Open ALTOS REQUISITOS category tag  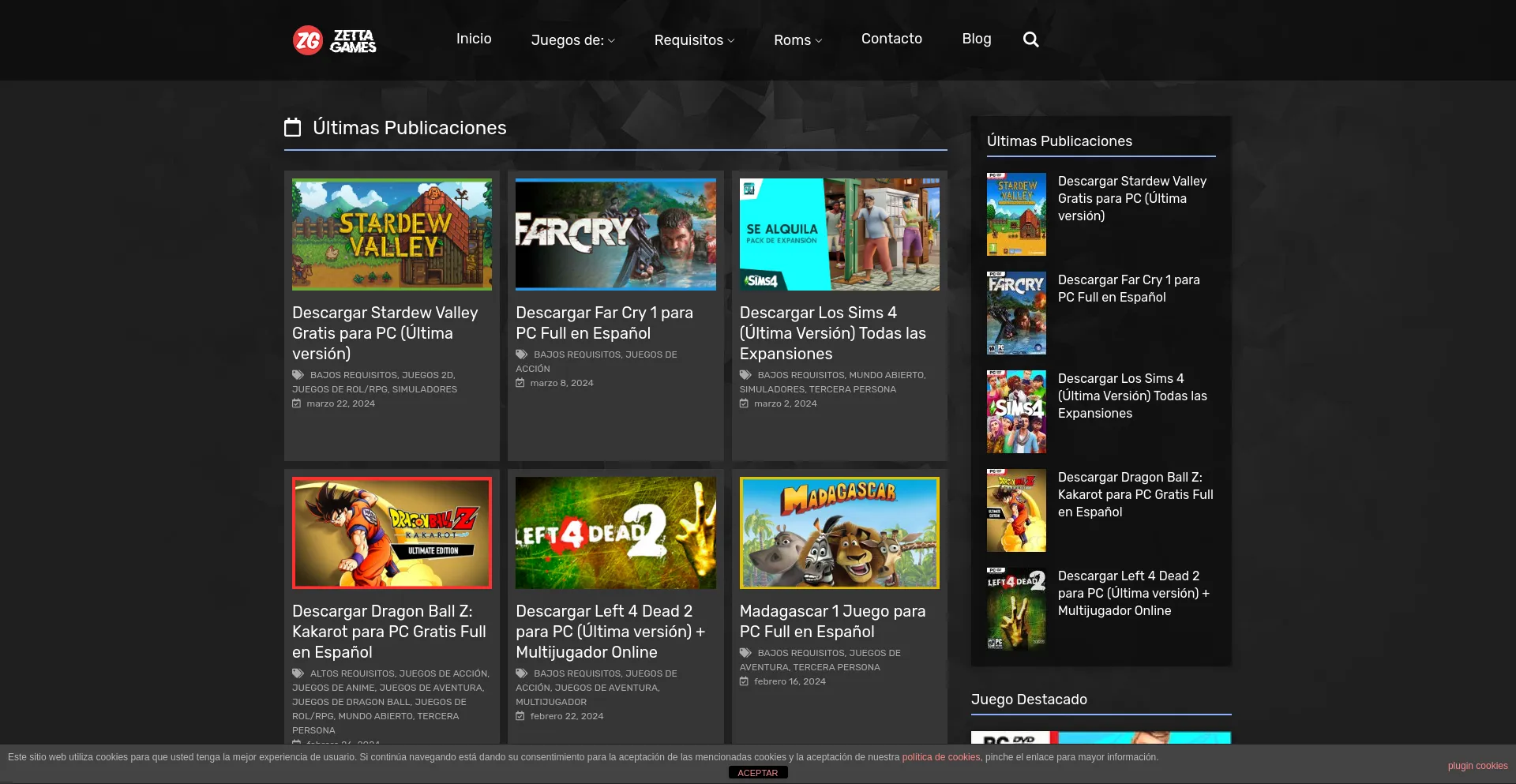(352, 673)
